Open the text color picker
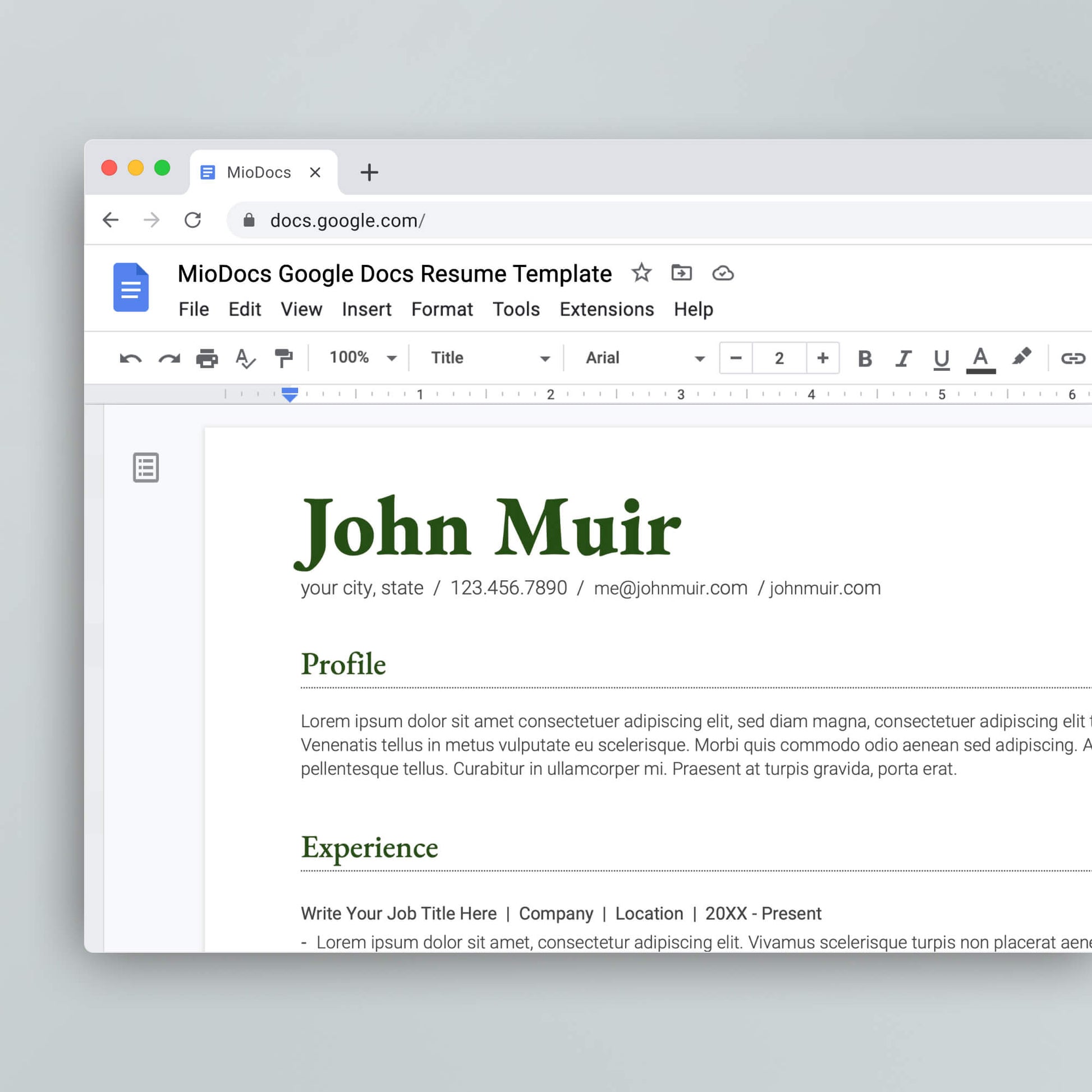 (x=981, y=358)
